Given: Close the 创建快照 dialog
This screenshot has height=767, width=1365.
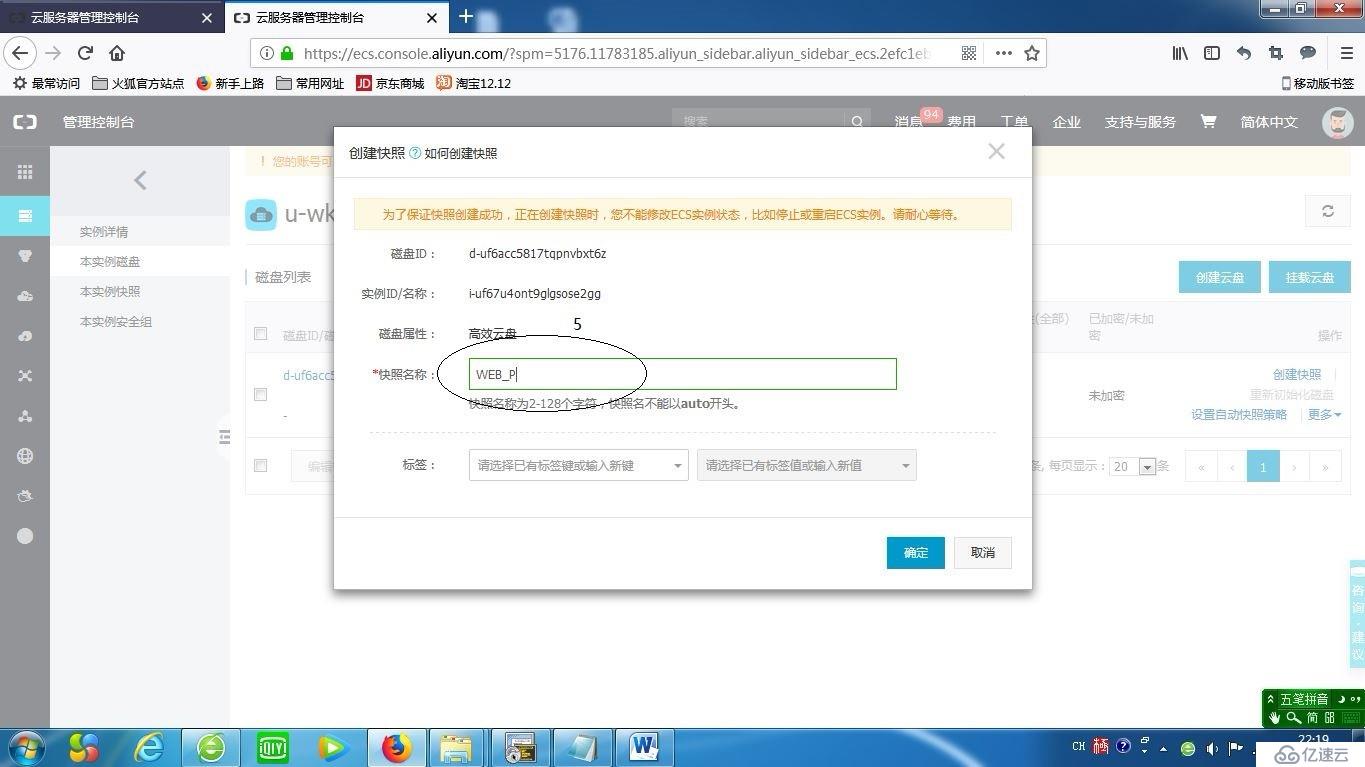Looking at the screenshot, I should [996, 151].
